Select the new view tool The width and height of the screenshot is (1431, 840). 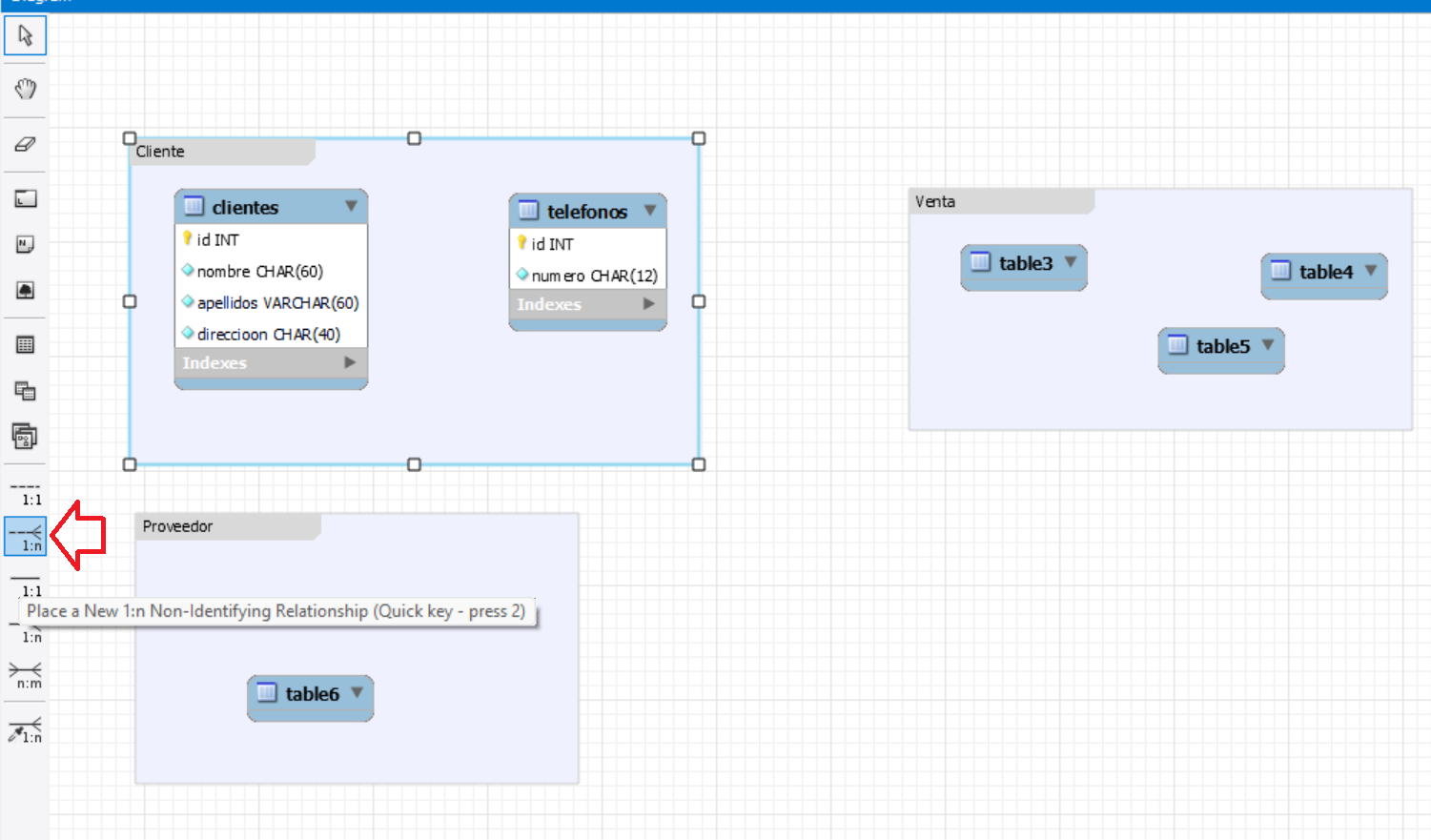pos(25,390)
